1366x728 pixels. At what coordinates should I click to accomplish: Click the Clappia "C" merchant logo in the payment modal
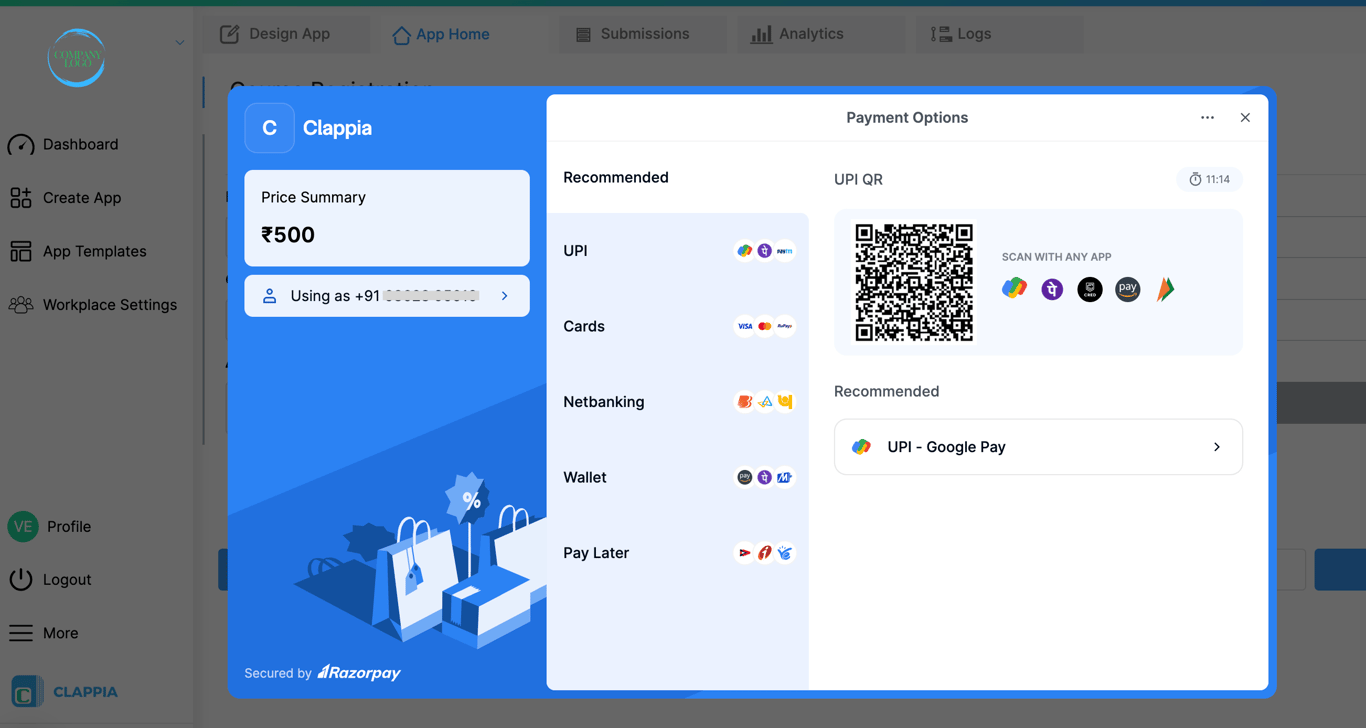click(x=270, y=128)
